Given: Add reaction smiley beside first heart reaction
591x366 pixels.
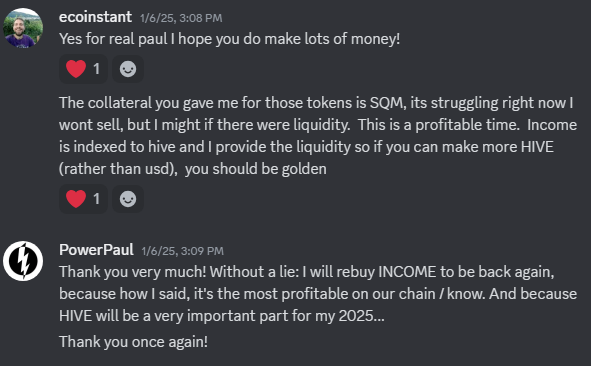Looking at the screenshot, I should coord(128,69).
